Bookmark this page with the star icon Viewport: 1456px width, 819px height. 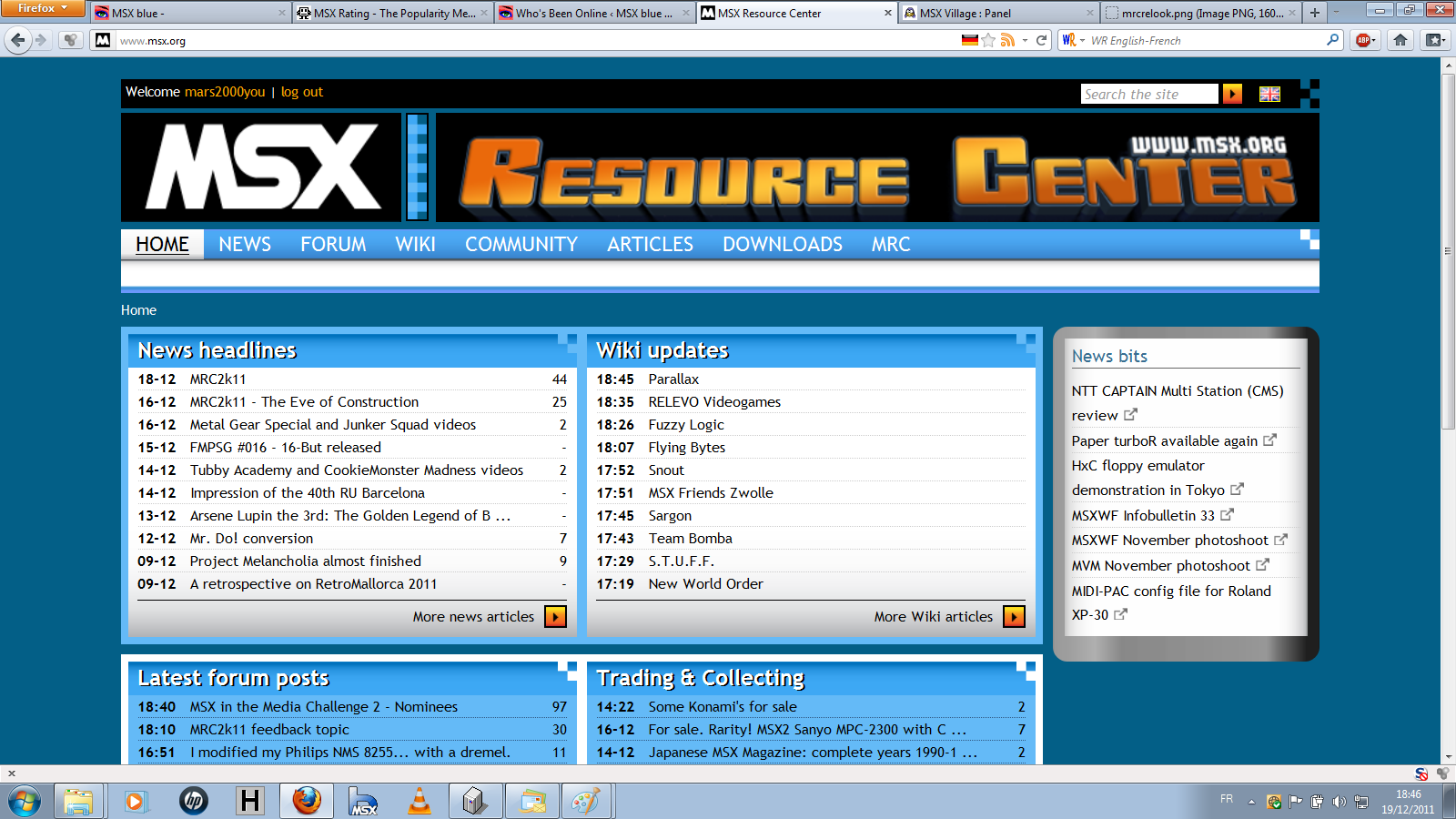tap(988, 40)
